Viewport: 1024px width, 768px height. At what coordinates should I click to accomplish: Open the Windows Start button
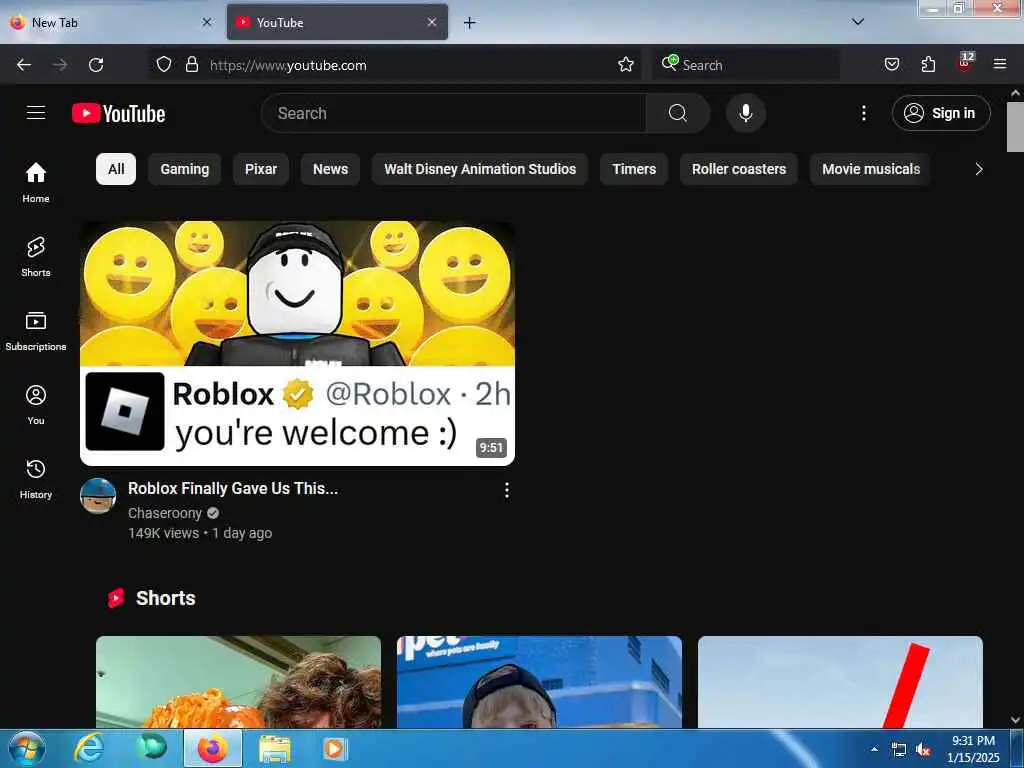click(x=27, y=749)
